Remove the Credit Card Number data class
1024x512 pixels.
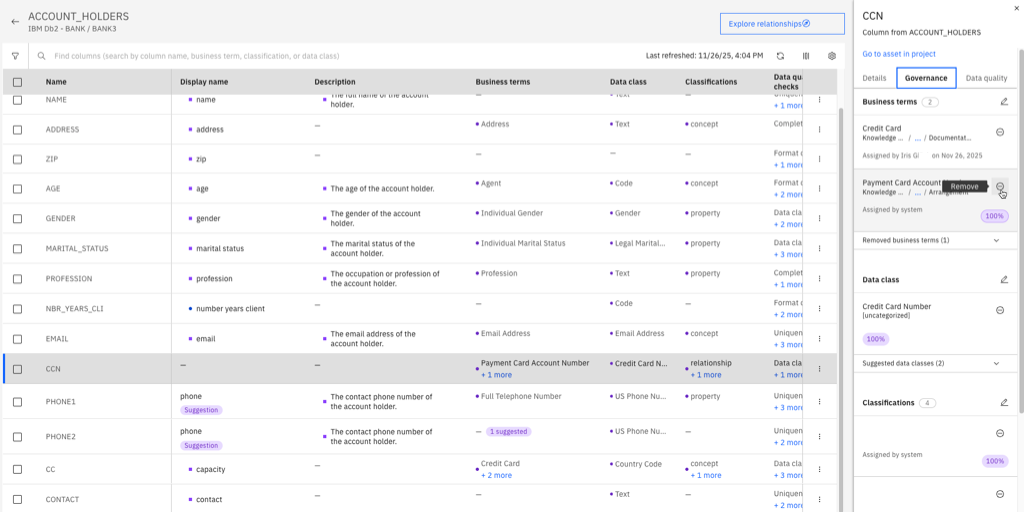point(1000,310)
